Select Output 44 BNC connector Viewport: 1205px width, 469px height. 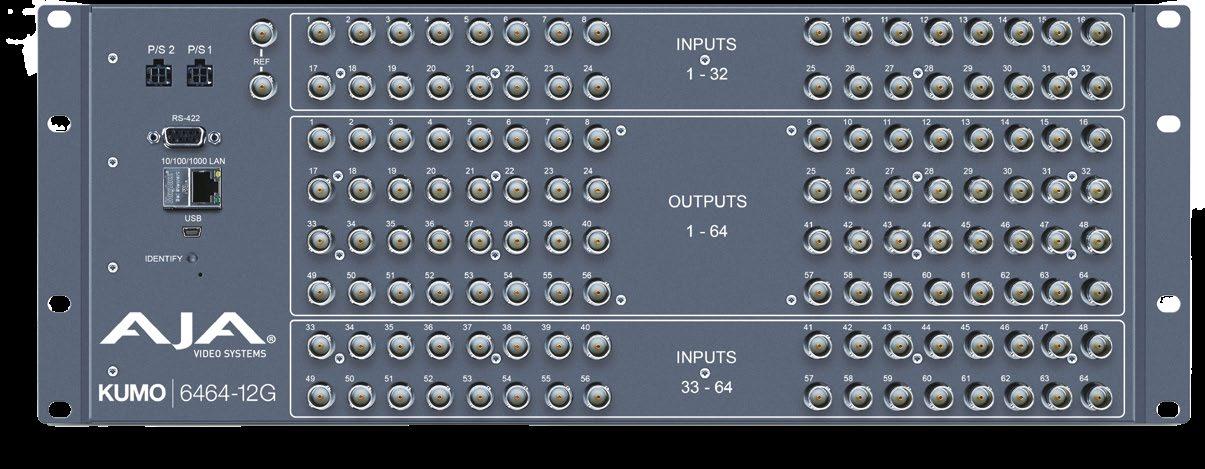coord(937,240)
